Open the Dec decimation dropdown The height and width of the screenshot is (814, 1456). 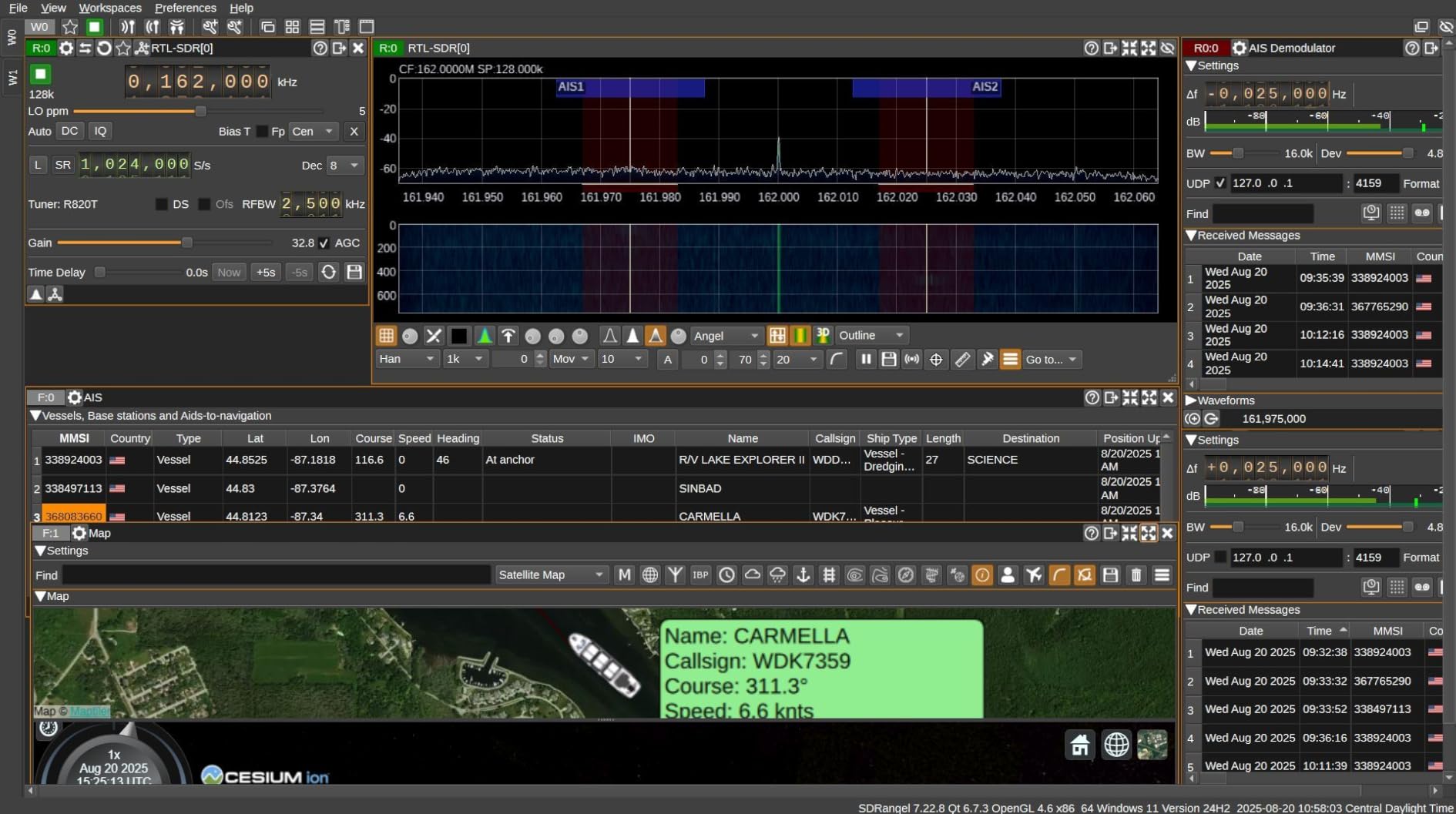344,166
